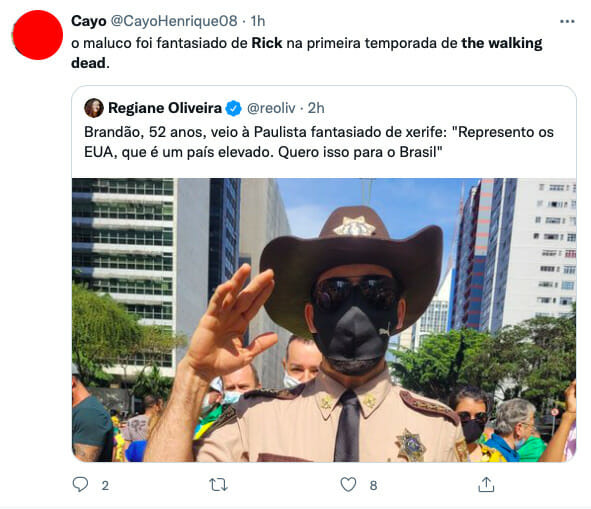Open Regiane Oliveira's small profile picture
Viewport: 591px width, 509px height.
point(94,108)
